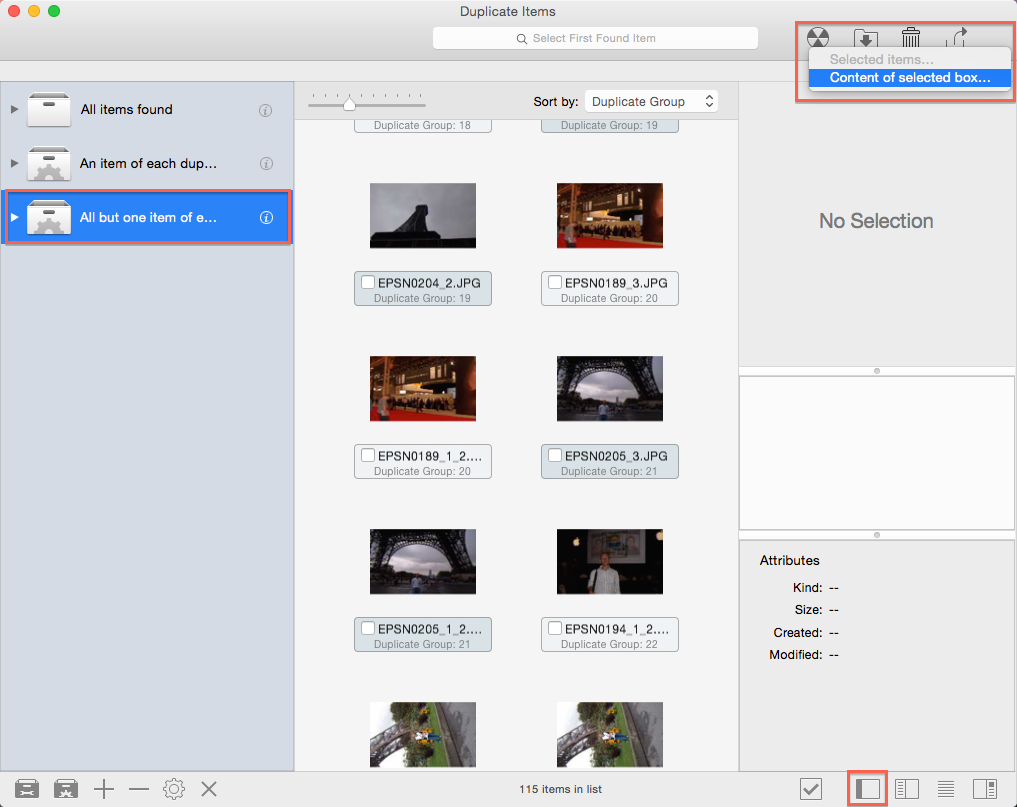
Task: Click info icon for All but one item
Action: click(266, 217)
